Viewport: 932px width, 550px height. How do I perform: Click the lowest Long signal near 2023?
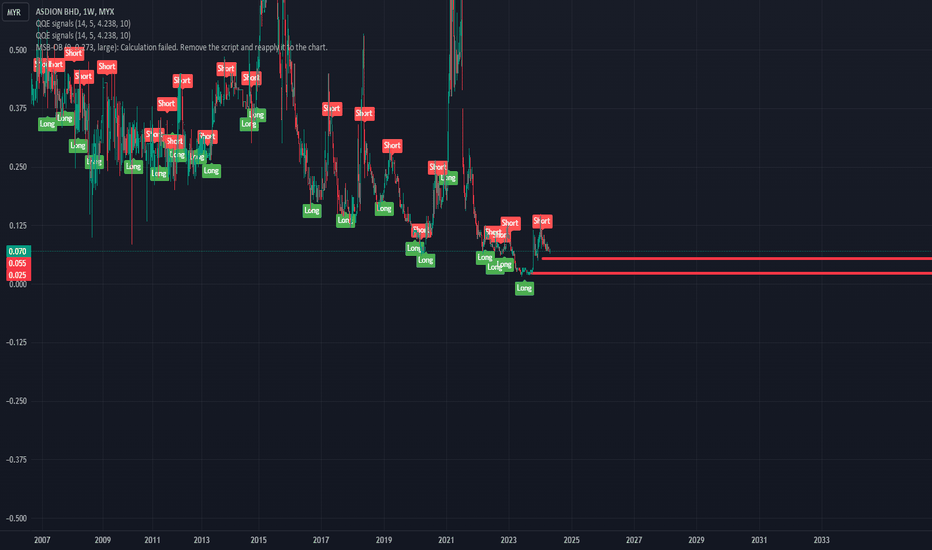pos(524,288)
